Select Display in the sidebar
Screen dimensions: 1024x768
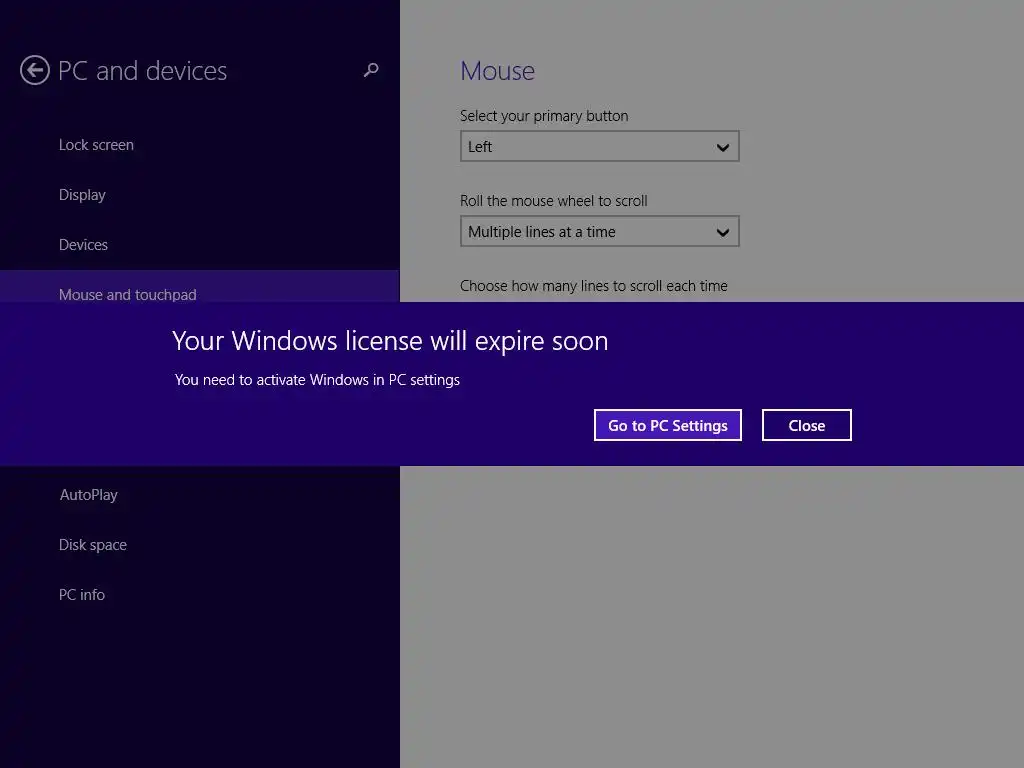click(x=82, y=195)
